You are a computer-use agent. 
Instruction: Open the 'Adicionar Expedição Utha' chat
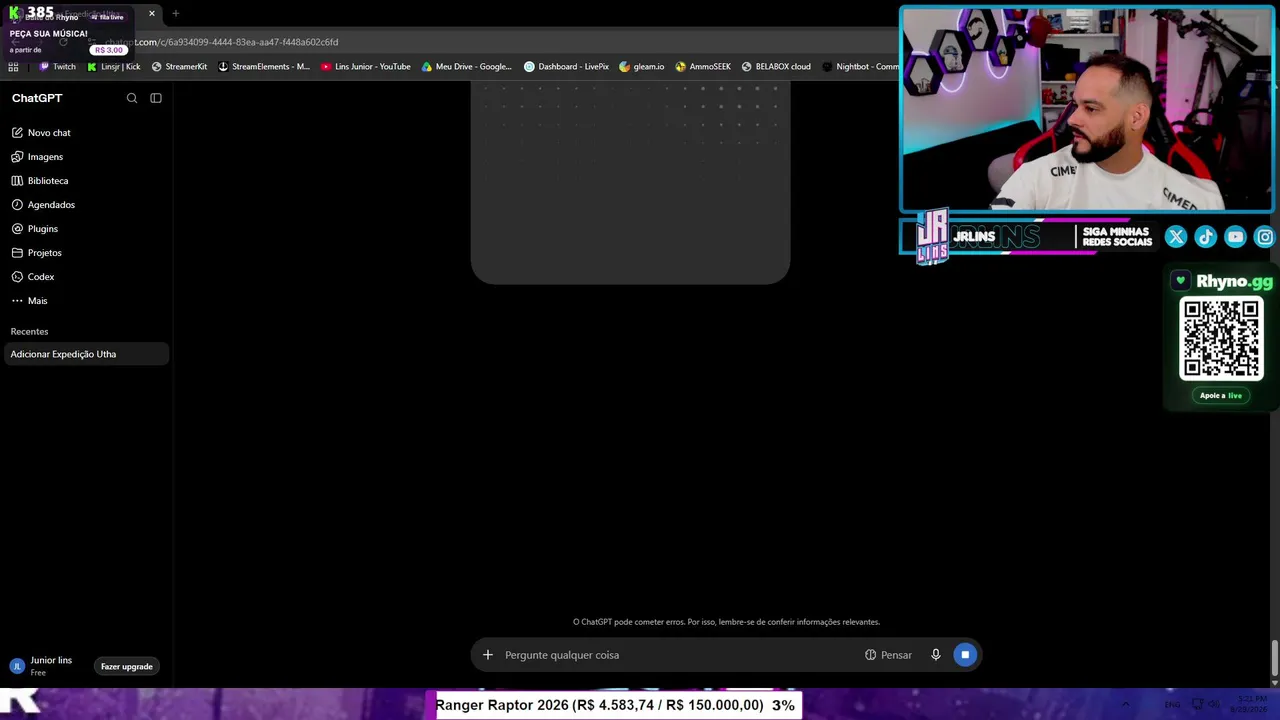(x=86, y=354)
